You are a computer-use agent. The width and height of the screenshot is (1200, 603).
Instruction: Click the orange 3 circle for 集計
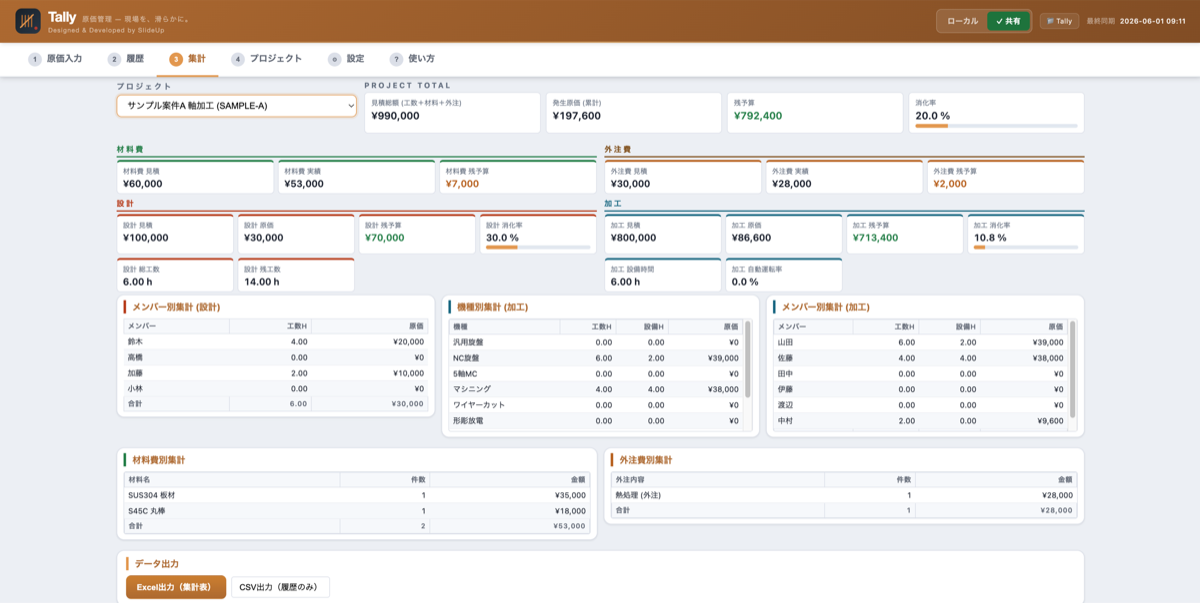tap(176, 59)
